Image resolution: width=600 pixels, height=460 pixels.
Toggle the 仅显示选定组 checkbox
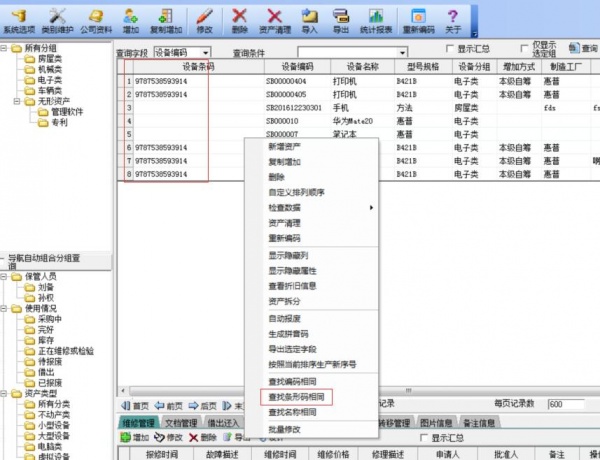point(525,48)
